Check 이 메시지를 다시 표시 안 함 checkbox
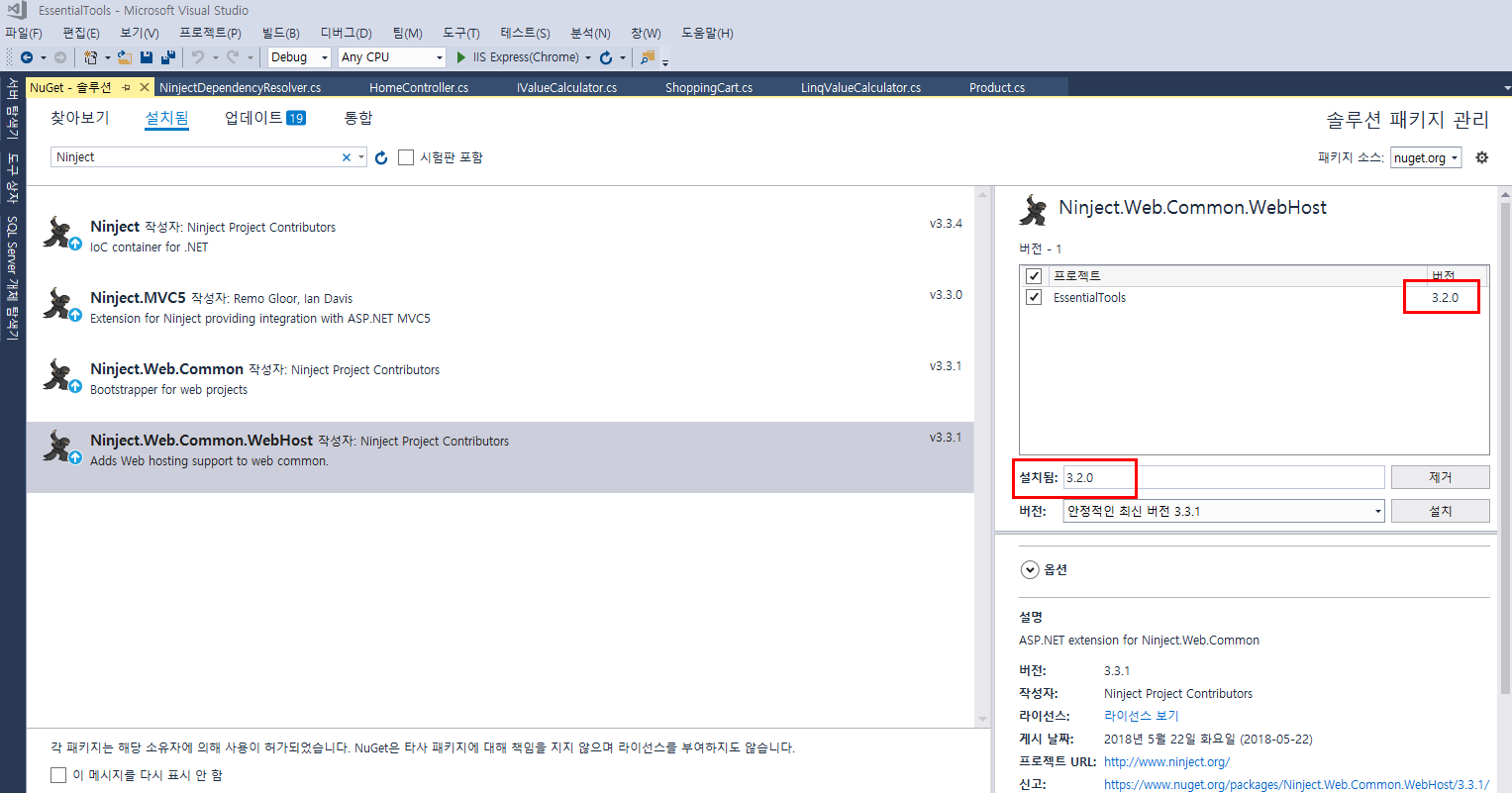Viewport: 1512px width, 793px height. (58, 775)
